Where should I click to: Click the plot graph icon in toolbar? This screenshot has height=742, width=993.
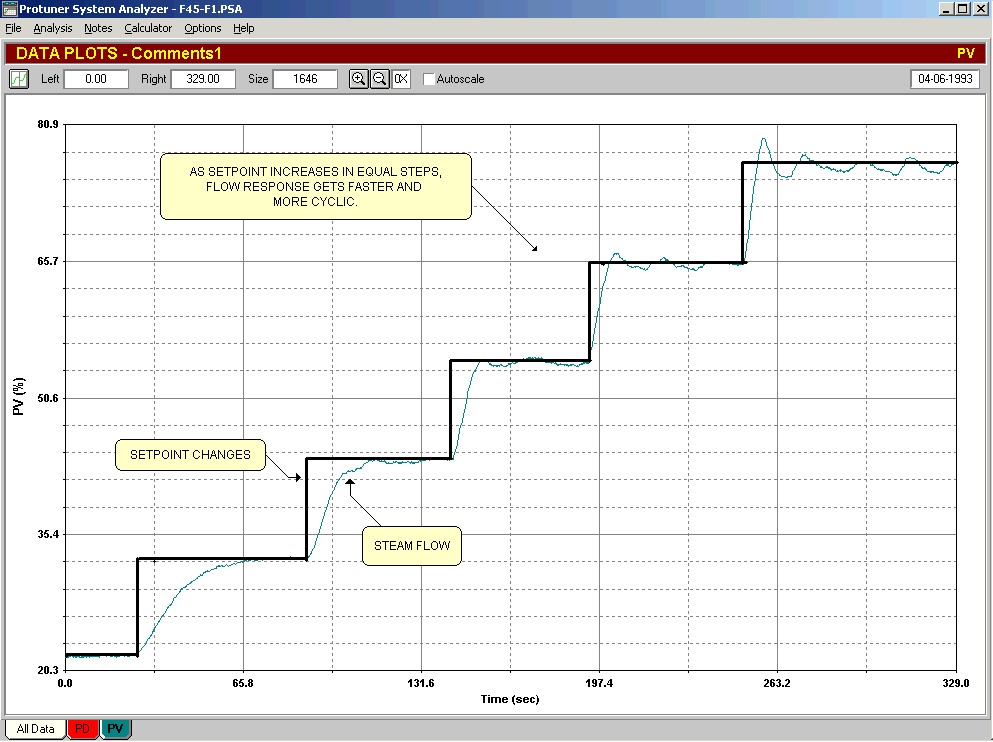[19, 78]
